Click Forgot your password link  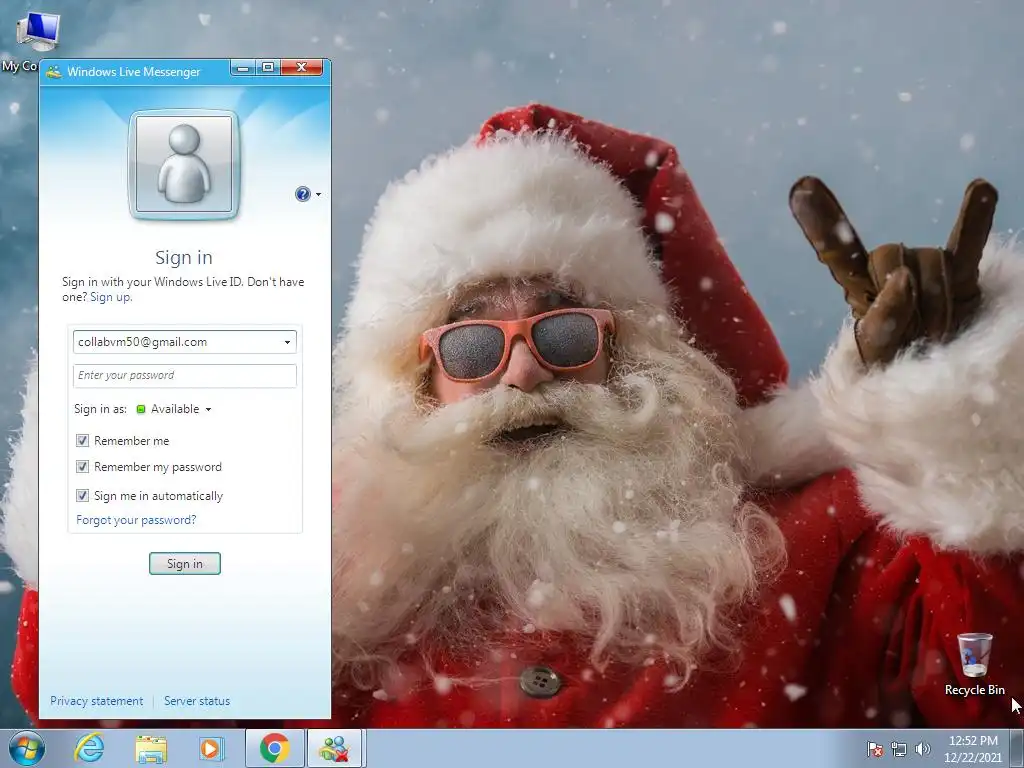point(136,520)
